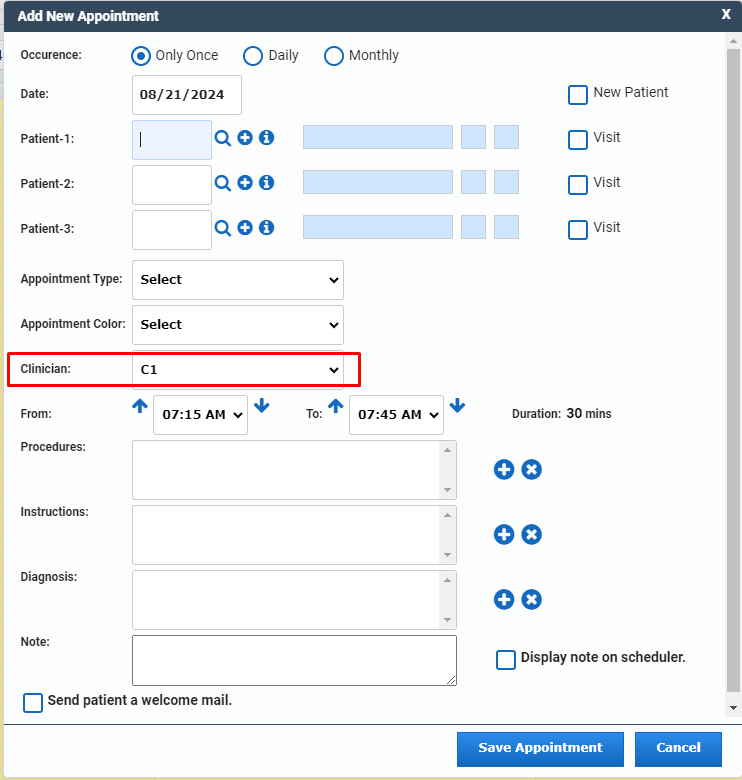
Task: Select the Monthly occurrence option
Action: [333, 56]
